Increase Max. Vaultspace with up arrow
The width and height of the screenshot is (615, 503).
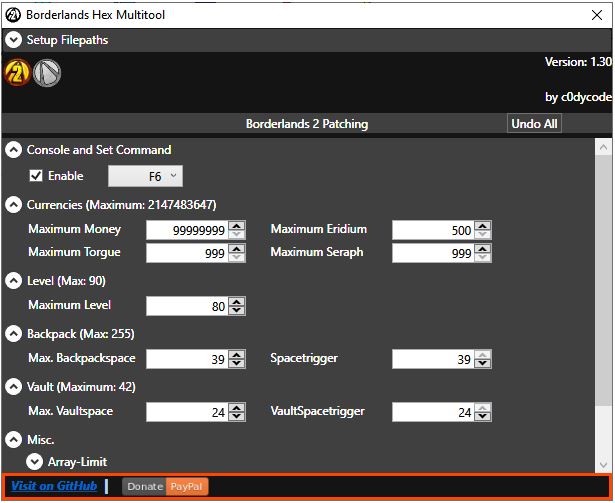pyautogui.click(x=237, y=408)
